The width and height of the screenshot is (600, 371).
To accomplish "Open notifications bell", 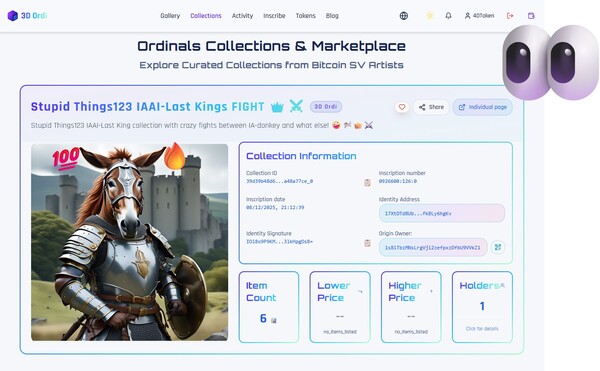I will [448, 16].
